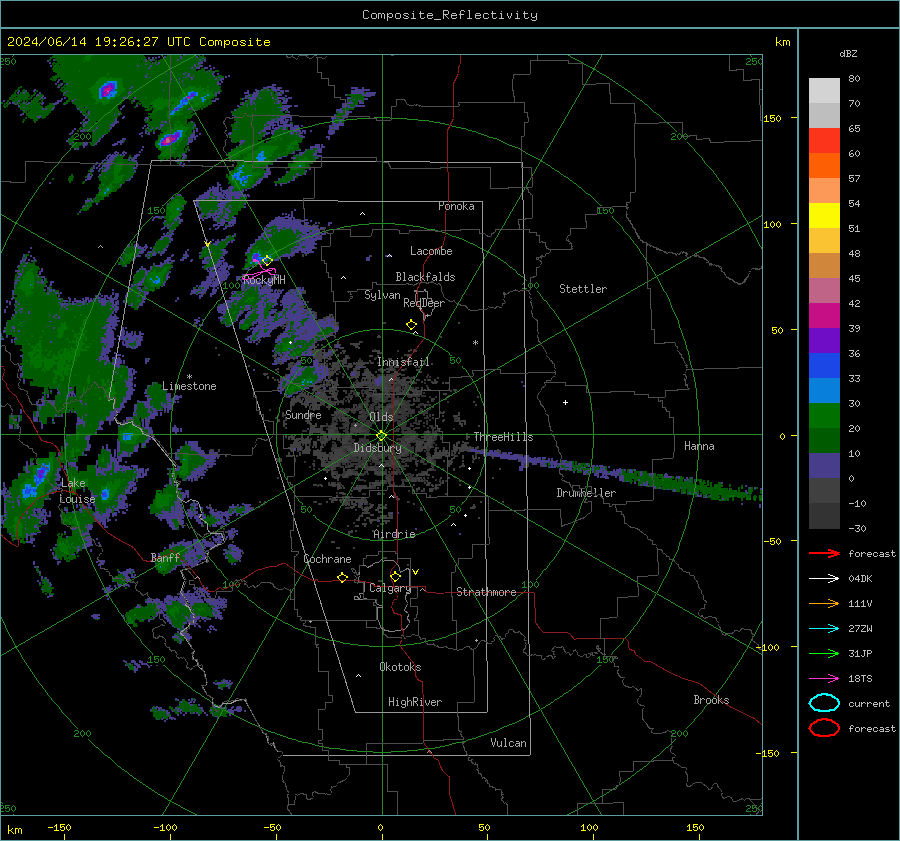Click the yellow diamond marker near Cochrane
Image resolution: width=900 pixels, height=841 pixels.
[342, 578]
